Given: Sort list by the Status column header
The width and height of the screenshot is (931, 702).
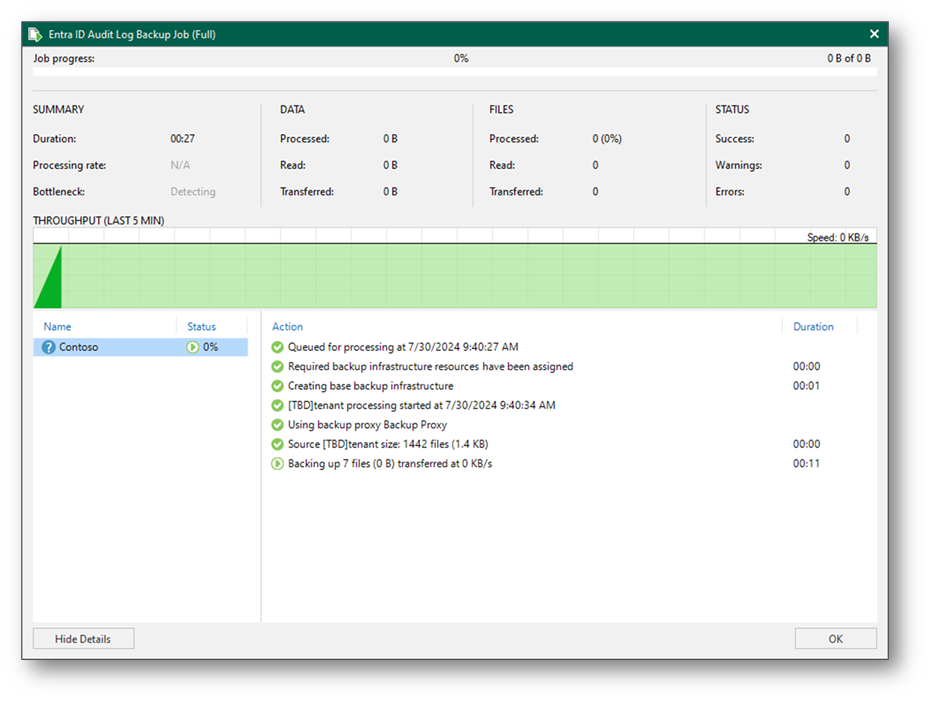Looking at the screenshot, I should coord(201,327).
